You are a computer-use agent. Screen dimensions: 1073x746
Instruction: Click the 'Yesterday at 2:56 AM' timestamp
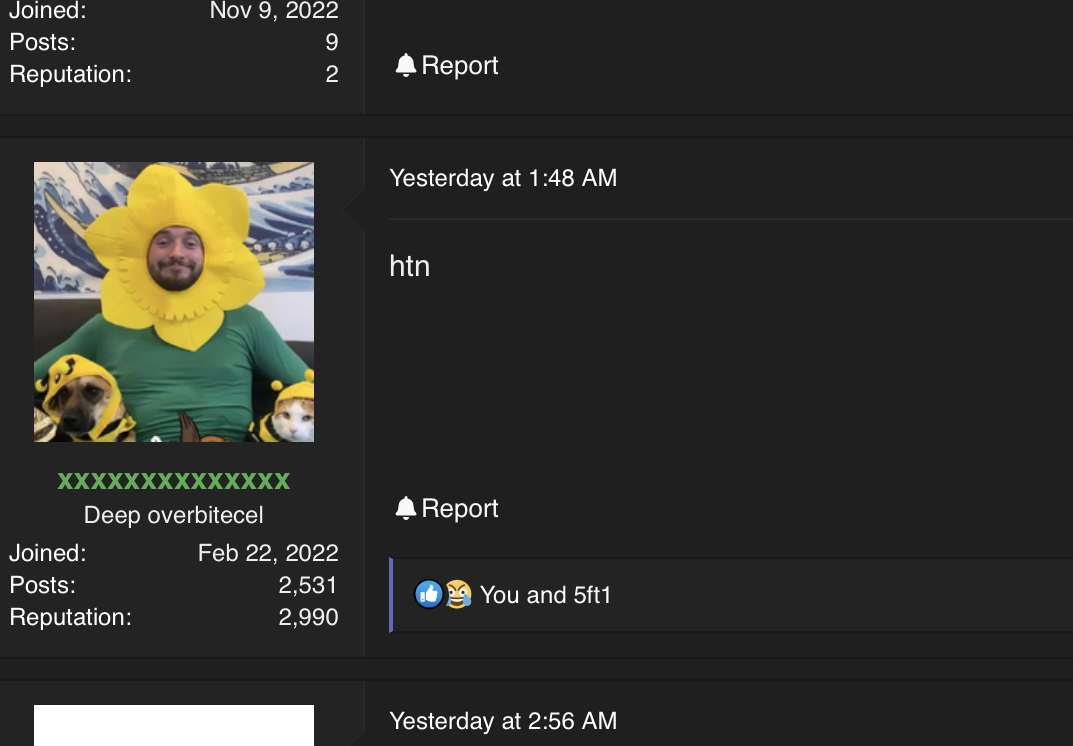click(503, 721)
